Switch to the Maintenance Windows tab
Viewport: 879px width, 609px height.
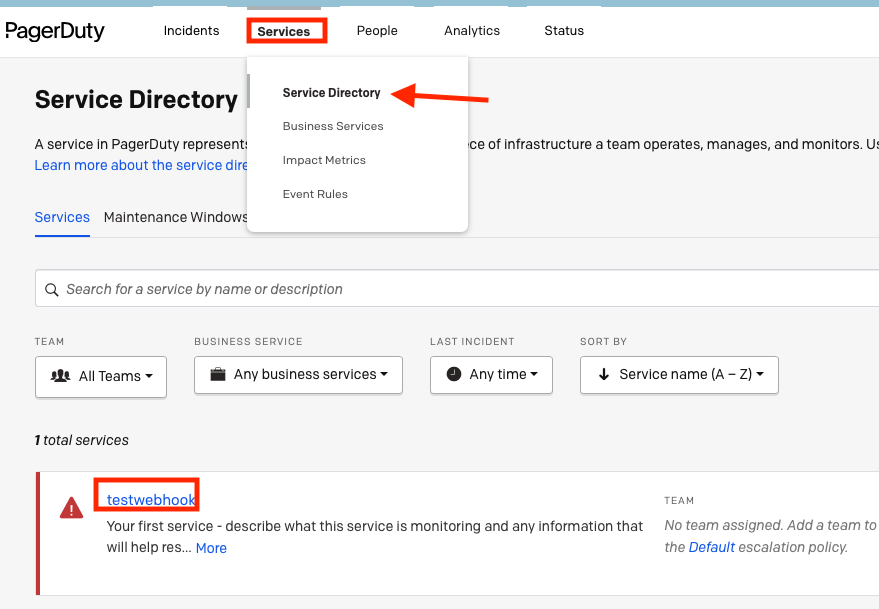coord(175,218)
